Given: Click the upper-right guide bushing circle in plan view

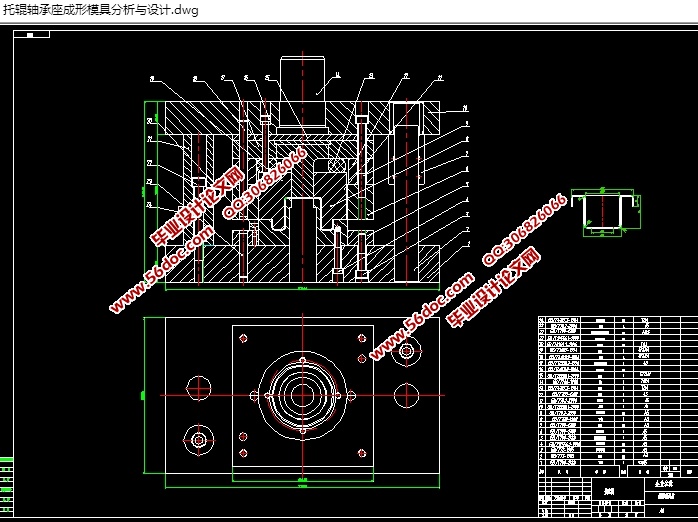Looking at the screenshot, I should [x=406, y=351].
